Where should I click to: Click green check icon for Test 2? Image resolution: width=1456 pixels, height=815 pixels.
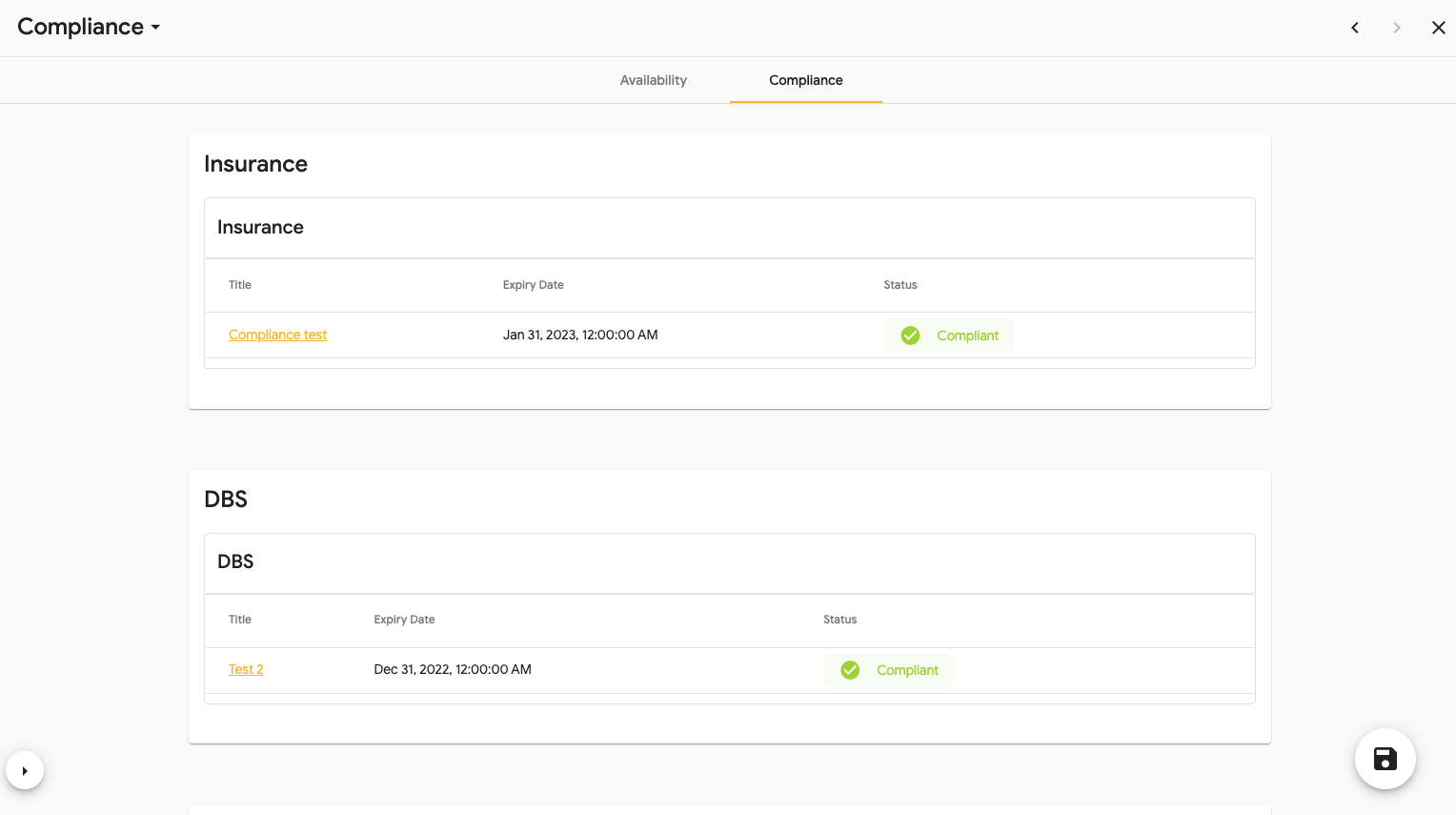[x=850, y=670]
